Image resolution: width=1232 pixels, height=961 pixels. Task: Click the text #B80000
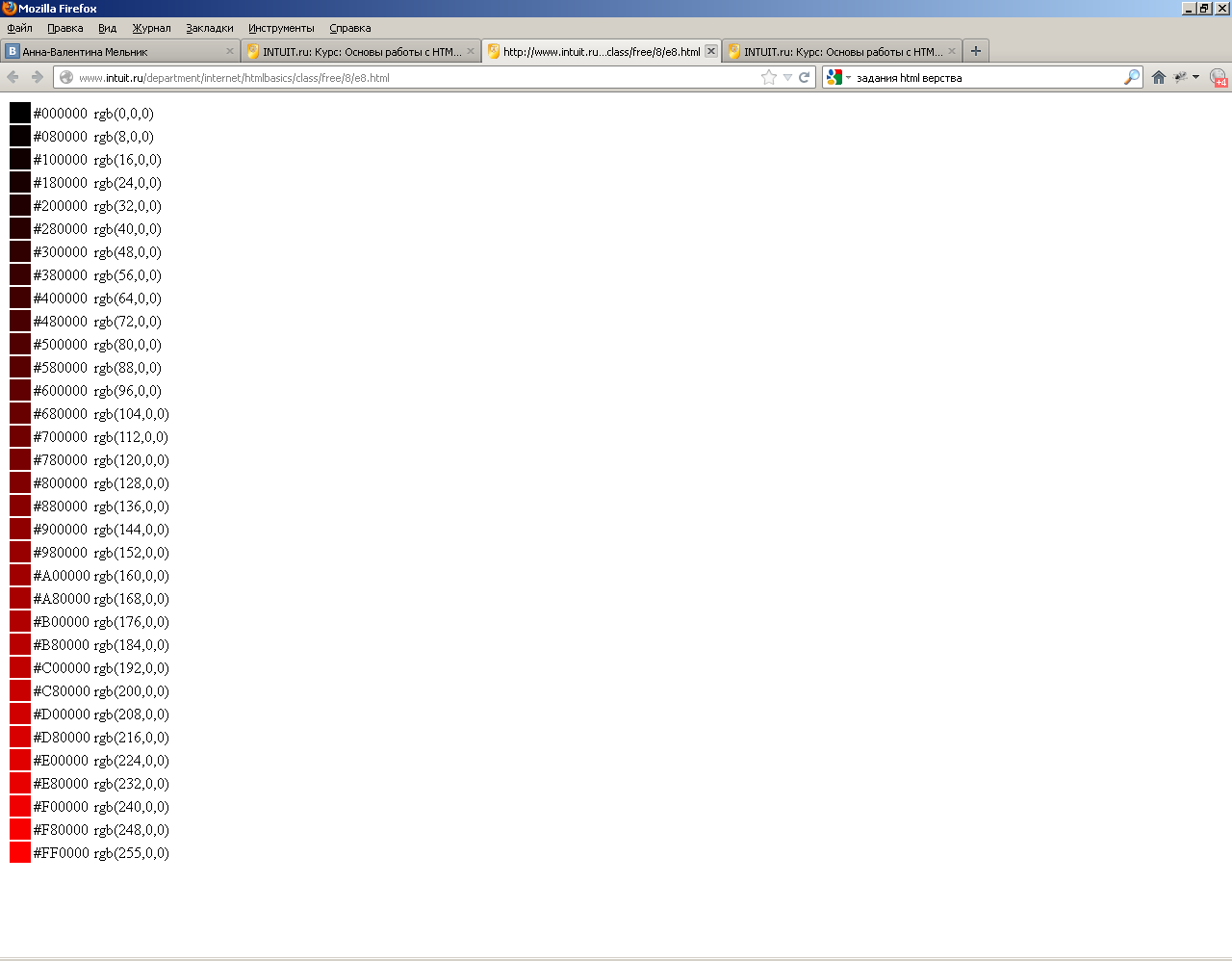(62, 645)
